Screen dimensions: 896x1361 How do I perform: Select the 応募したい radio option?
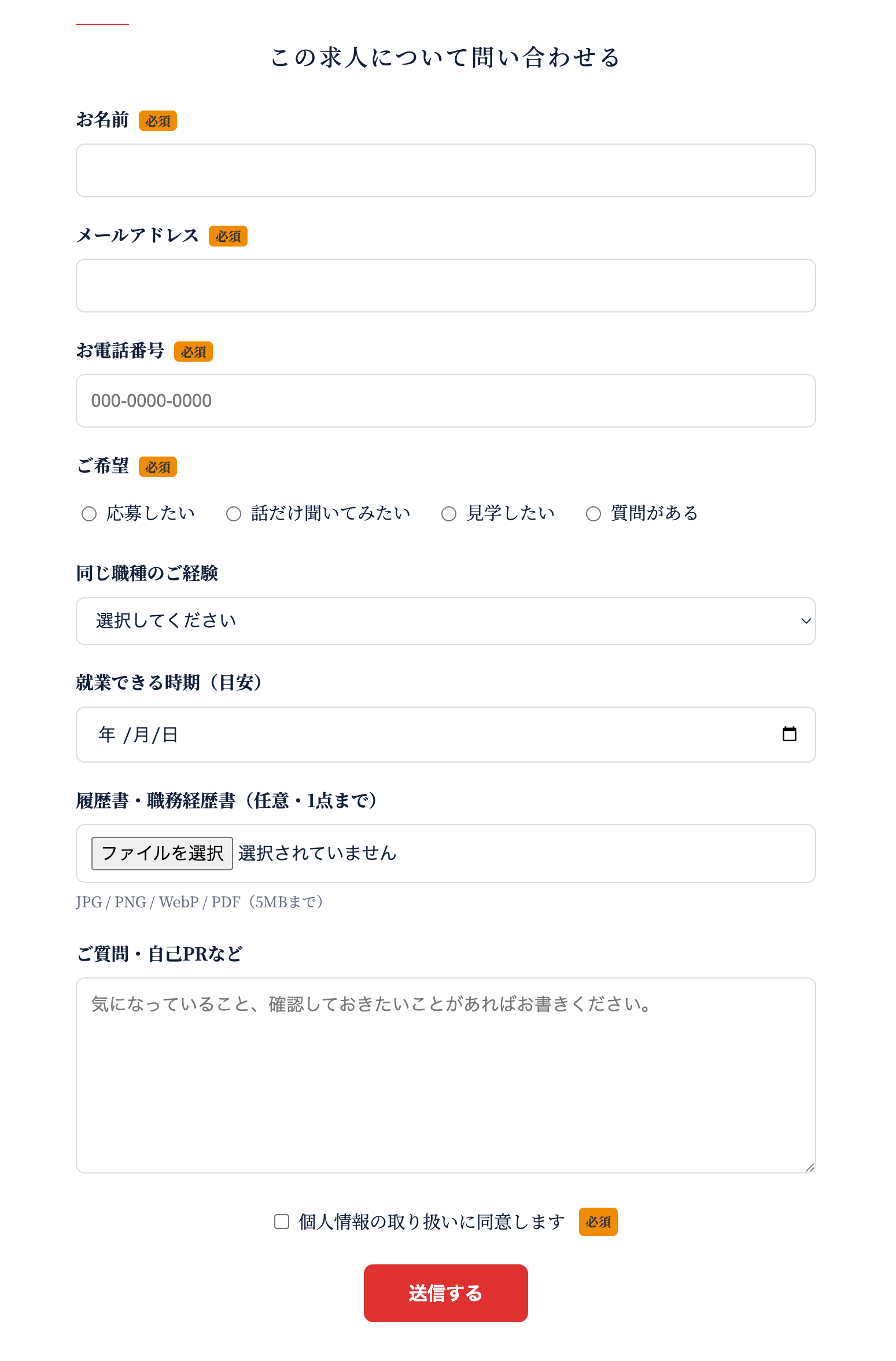(x=89, y=514)
